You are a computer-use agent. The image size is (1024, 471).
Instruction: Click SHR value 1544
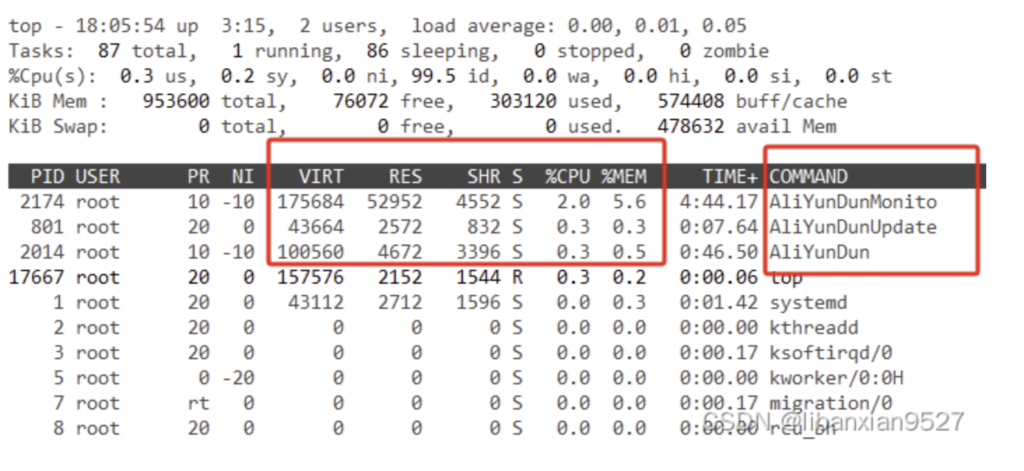click(478, 277)
